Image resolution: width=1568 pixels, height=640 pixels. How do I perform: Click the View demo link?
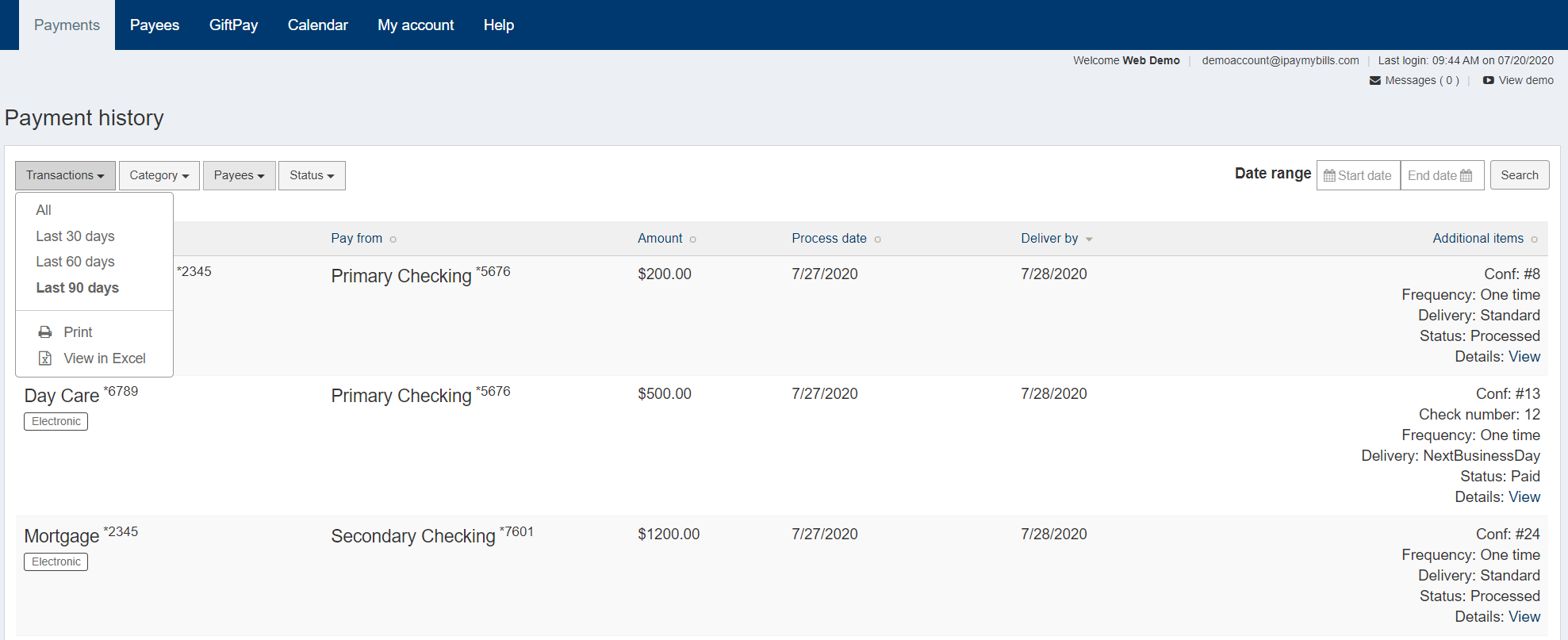tap(1518, 80)
